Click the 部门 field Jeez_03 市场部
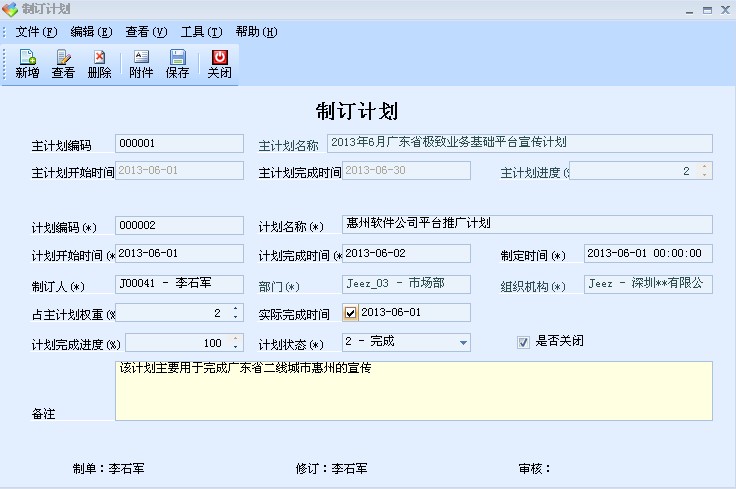This screenshot has height=489, width=736. (406, 284)
